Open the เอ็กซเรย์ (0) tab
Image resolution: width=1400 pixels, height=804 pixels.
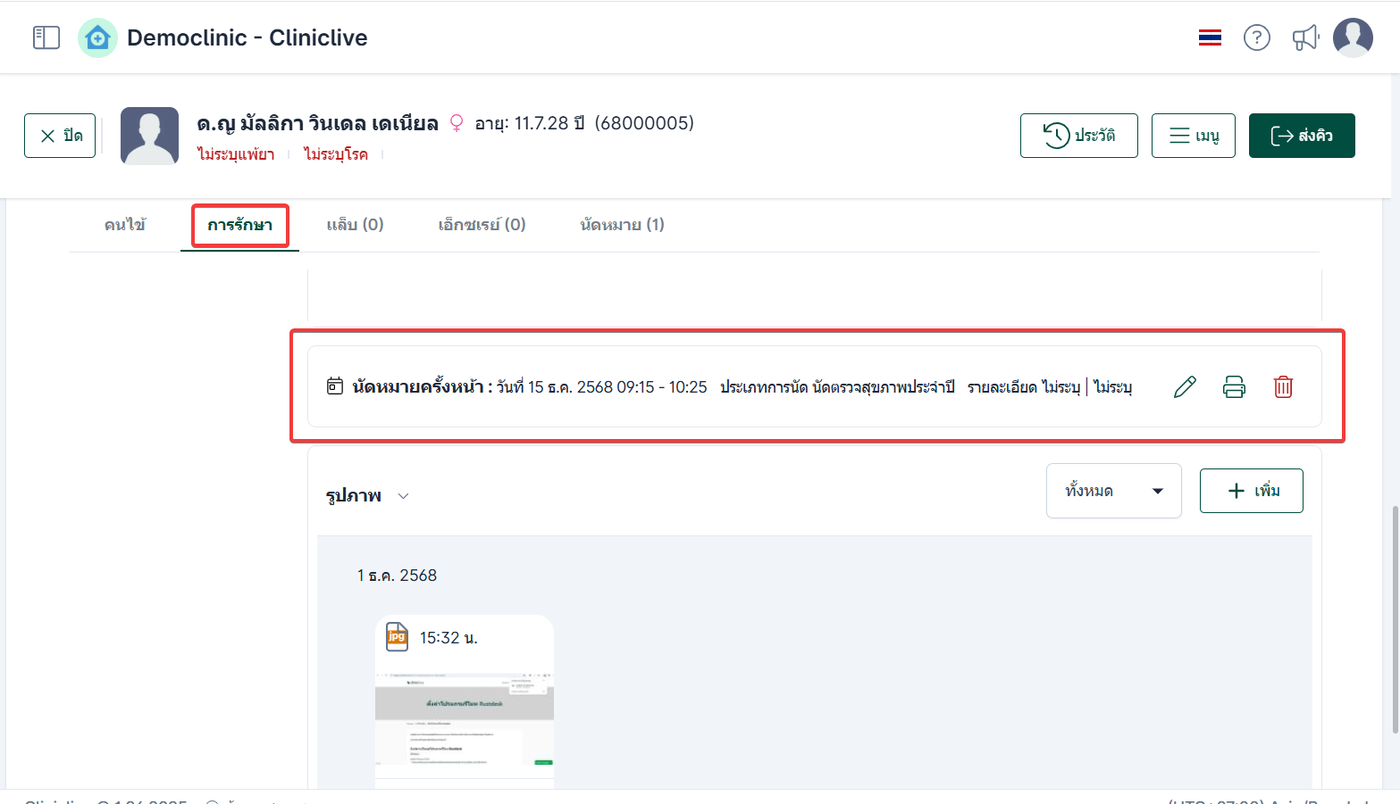coord(482,225)
